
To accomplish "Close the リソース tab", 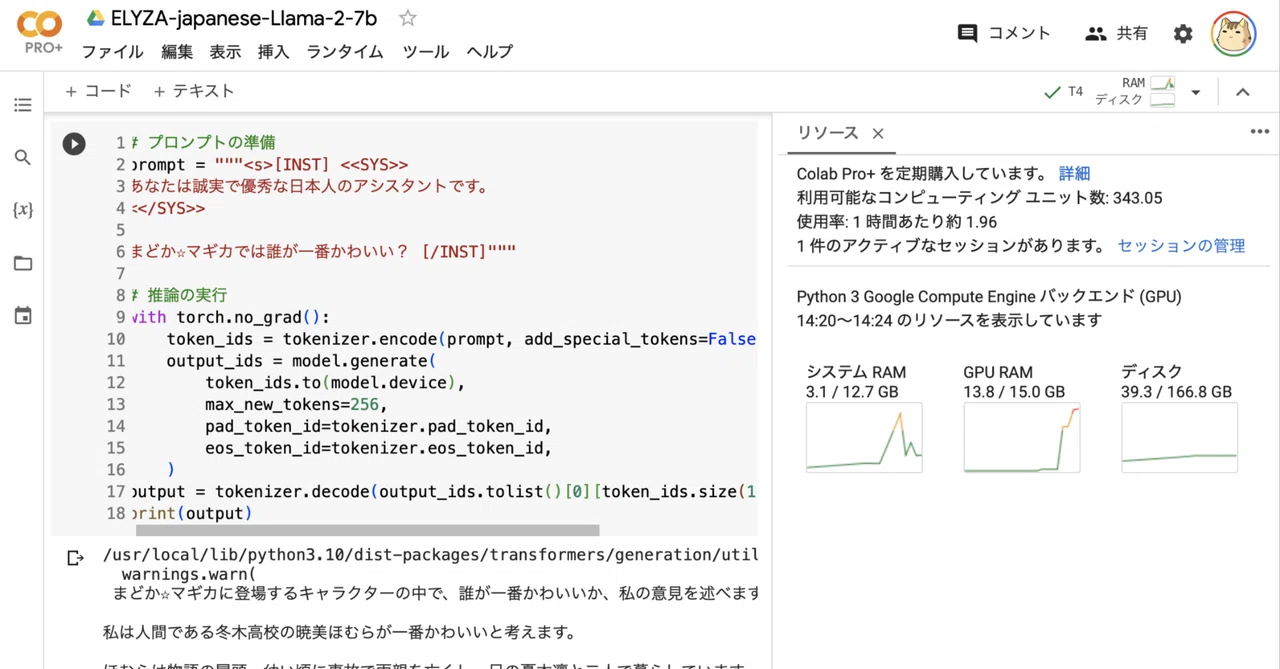I will tap(878, 134).
